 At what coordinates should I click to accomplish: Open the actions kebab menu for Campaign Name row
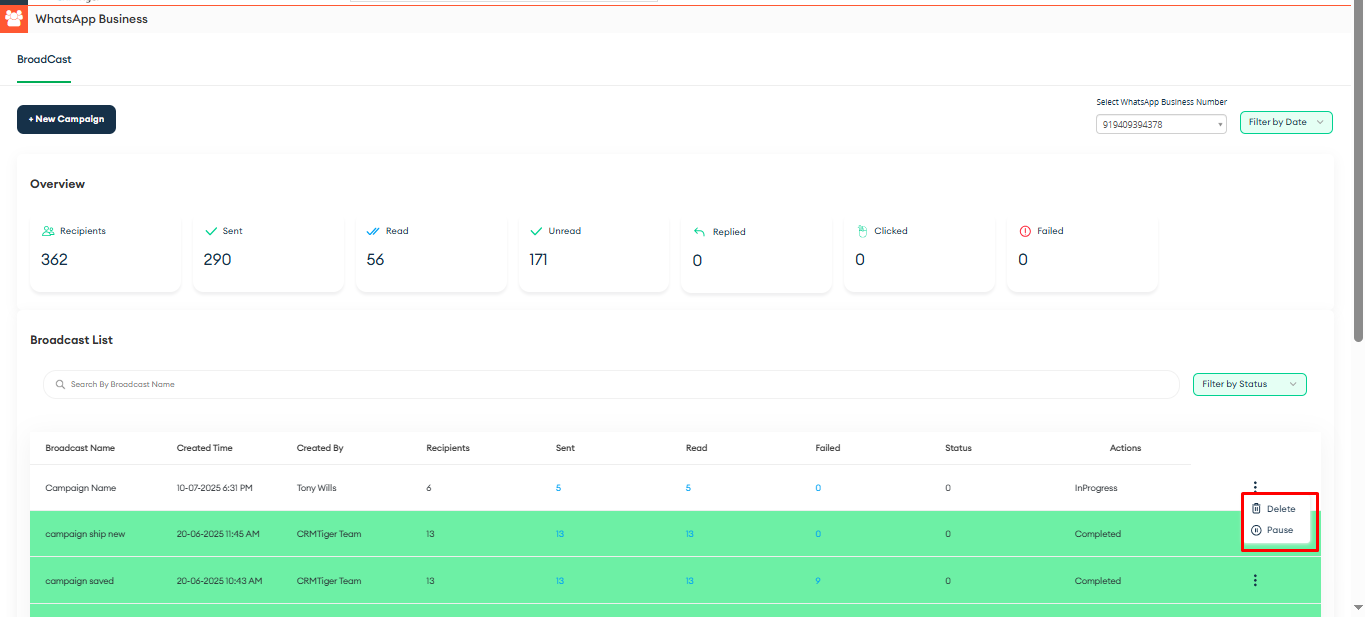[x=1255, y=487]
